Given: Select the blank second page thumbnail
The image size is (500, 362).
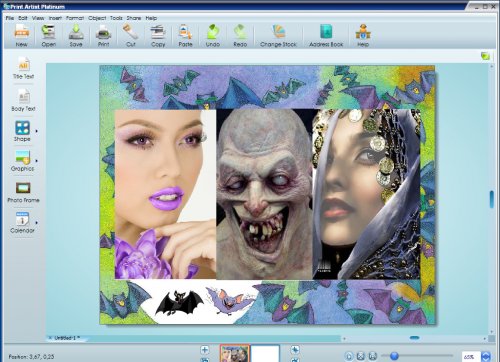Looking at the screenshot, I should click(265, 353).
